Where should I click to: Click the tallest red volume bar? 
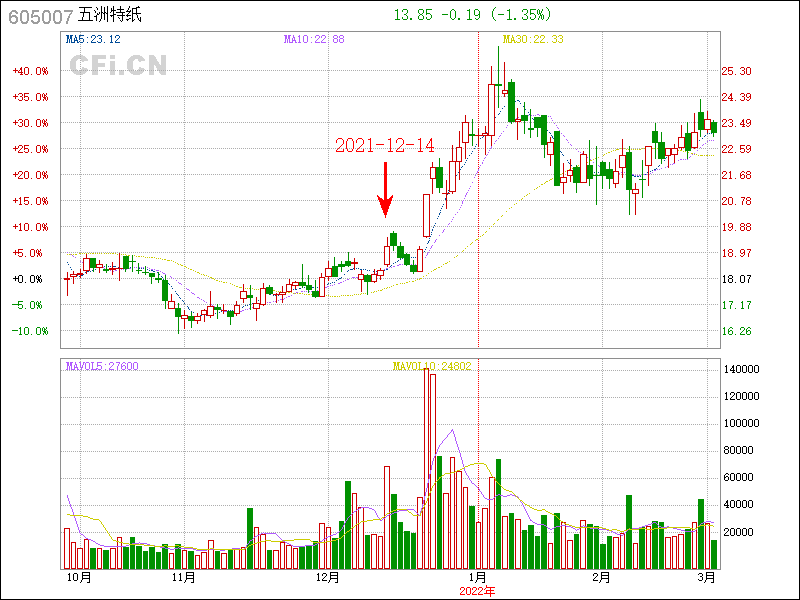(x=428, y=470)
